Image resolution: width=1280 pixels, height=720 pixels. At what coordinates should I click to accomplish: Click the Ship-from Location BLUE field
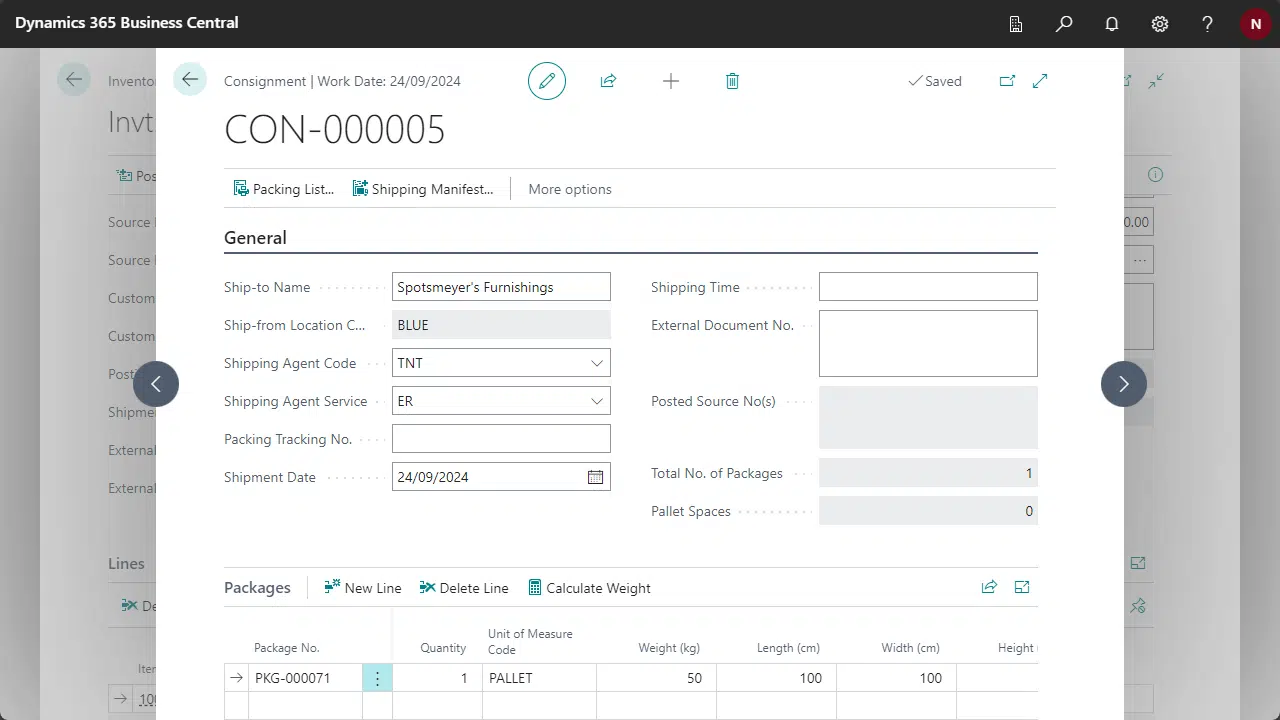coord(501,325)
